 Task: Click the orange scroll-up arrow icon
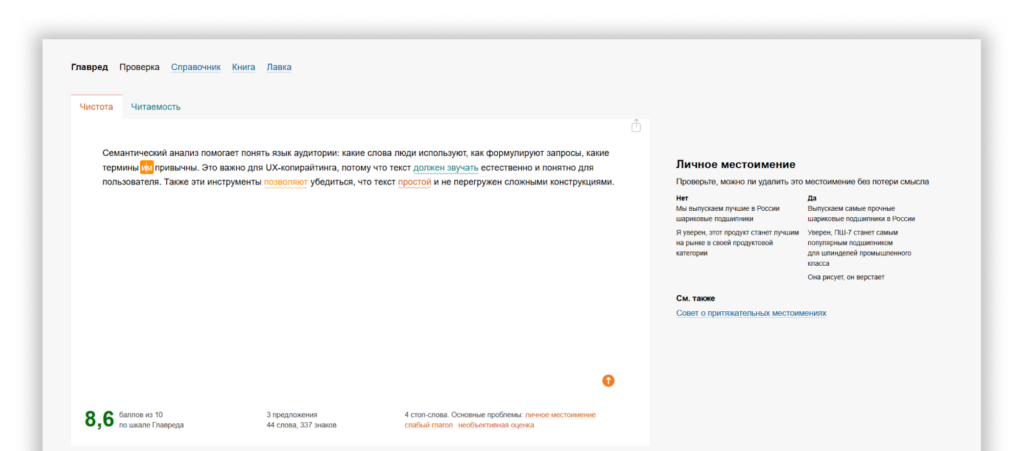click(608, 381)
